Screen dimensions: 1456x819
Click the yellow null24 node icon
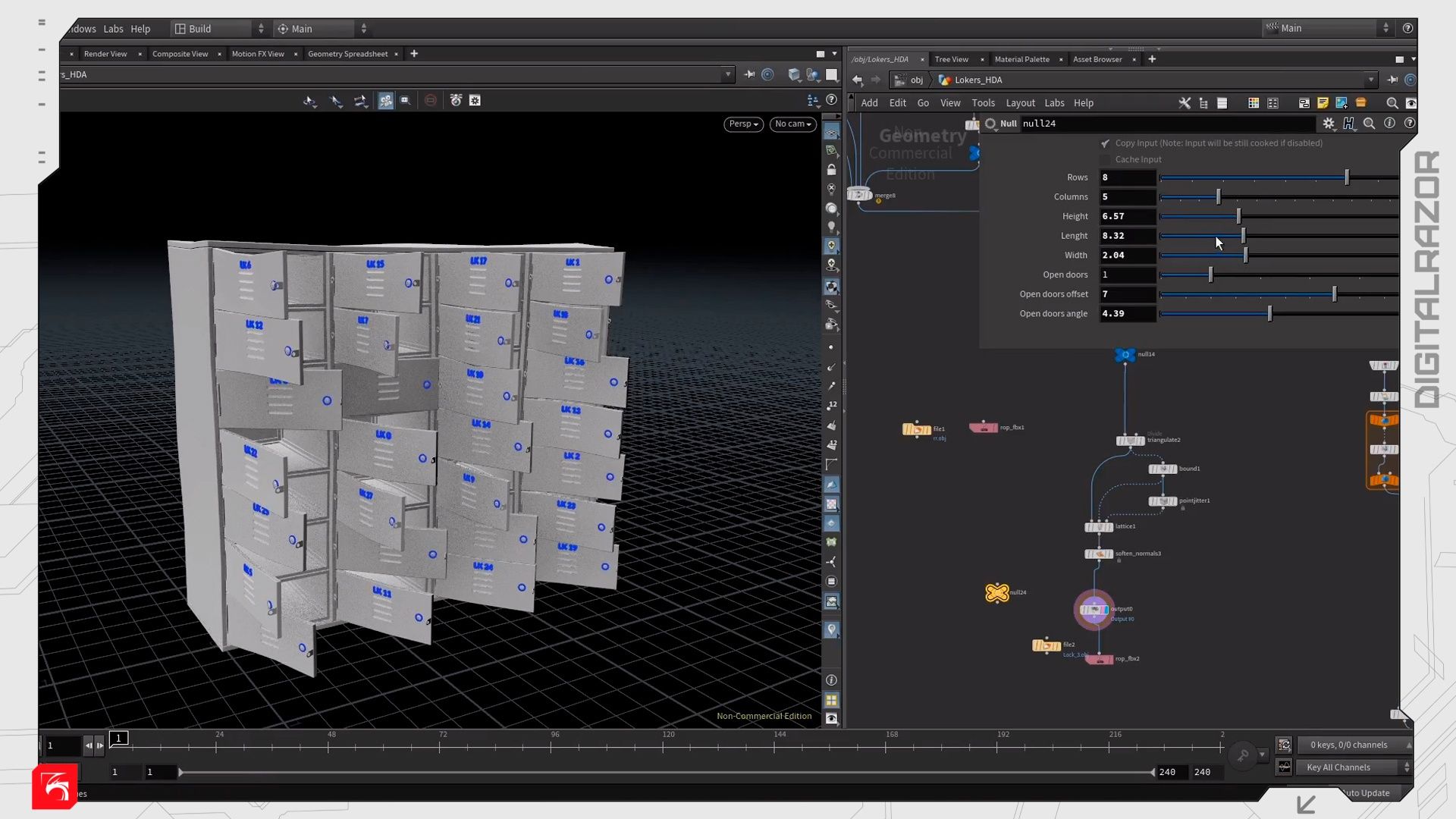(x=996, y=592)
